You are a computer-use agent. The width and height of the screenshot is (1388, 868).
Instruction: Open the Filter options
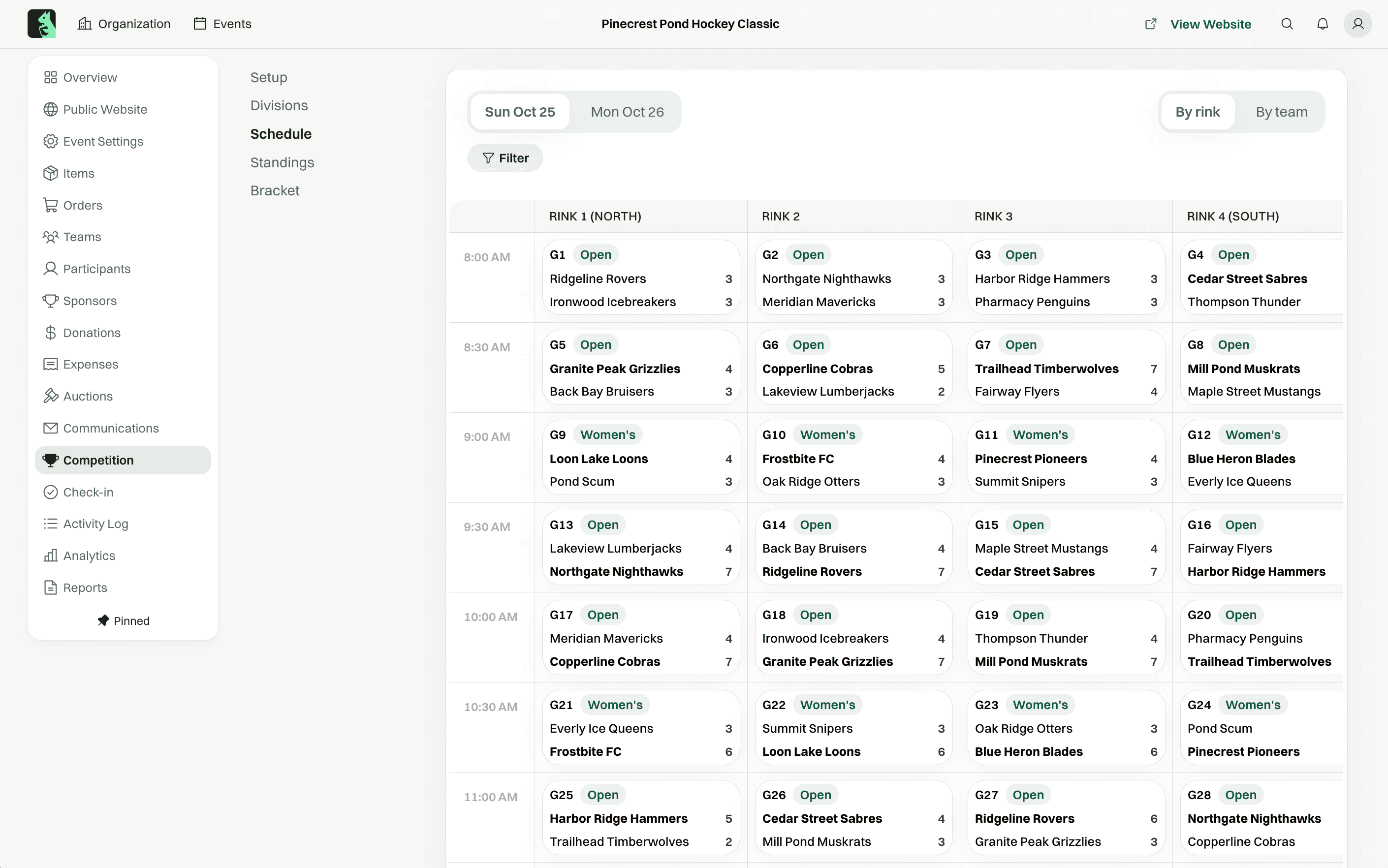(x=505, y=158)
